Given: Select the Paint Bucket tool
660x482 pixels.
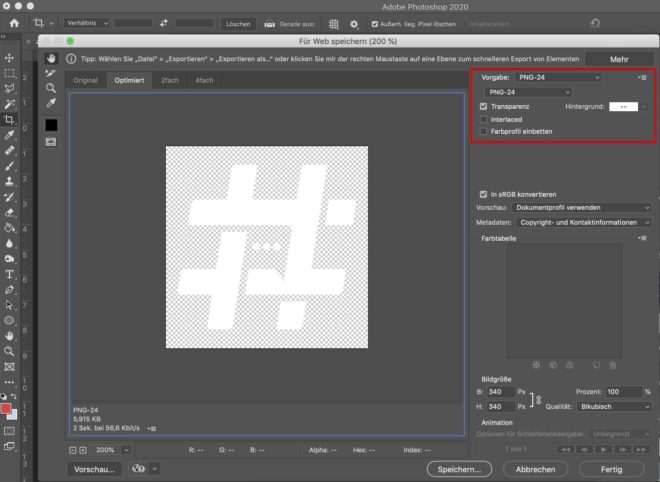Looking at the screenshot, I should (9, 228).
